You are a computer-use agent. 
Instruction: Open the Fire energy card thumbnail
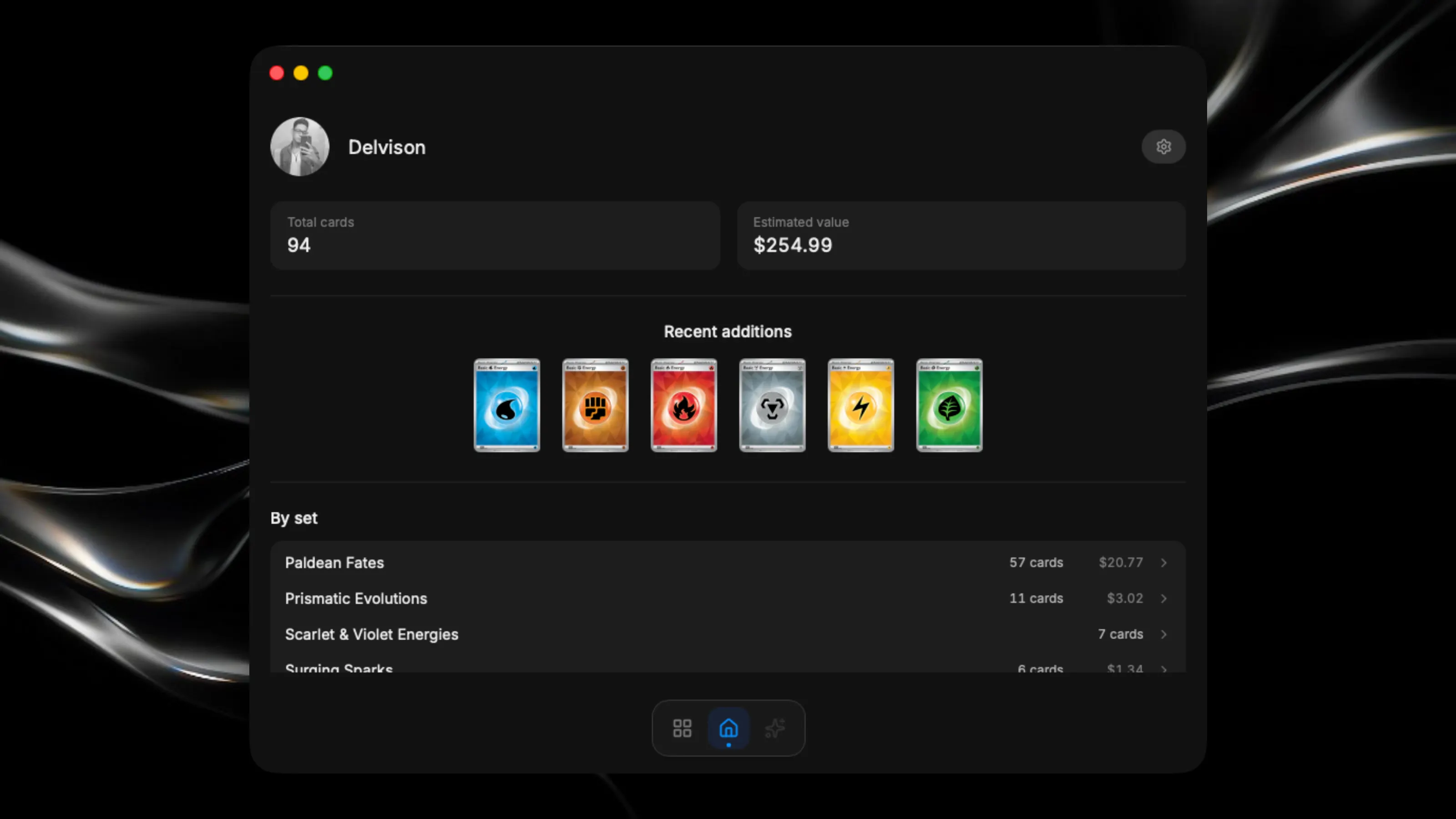pyautogui.click(x=684, y=405)
